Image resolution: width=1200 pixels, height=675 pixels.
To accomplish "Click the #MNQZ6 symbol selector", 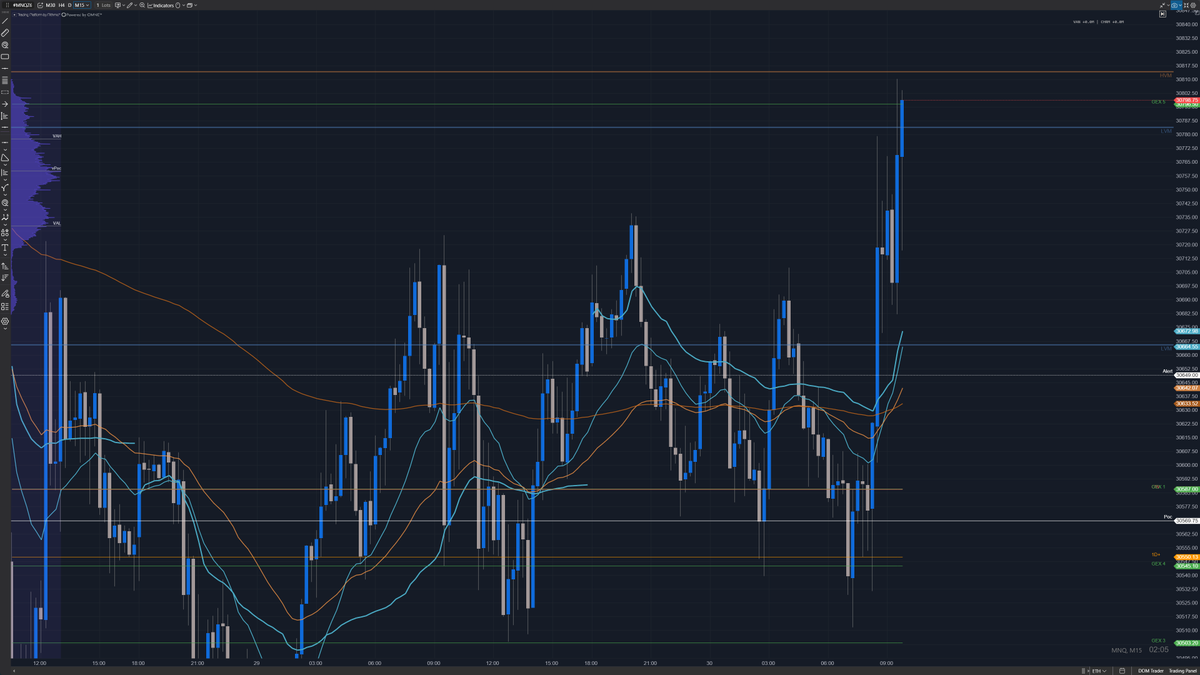I will click(23, 5).
